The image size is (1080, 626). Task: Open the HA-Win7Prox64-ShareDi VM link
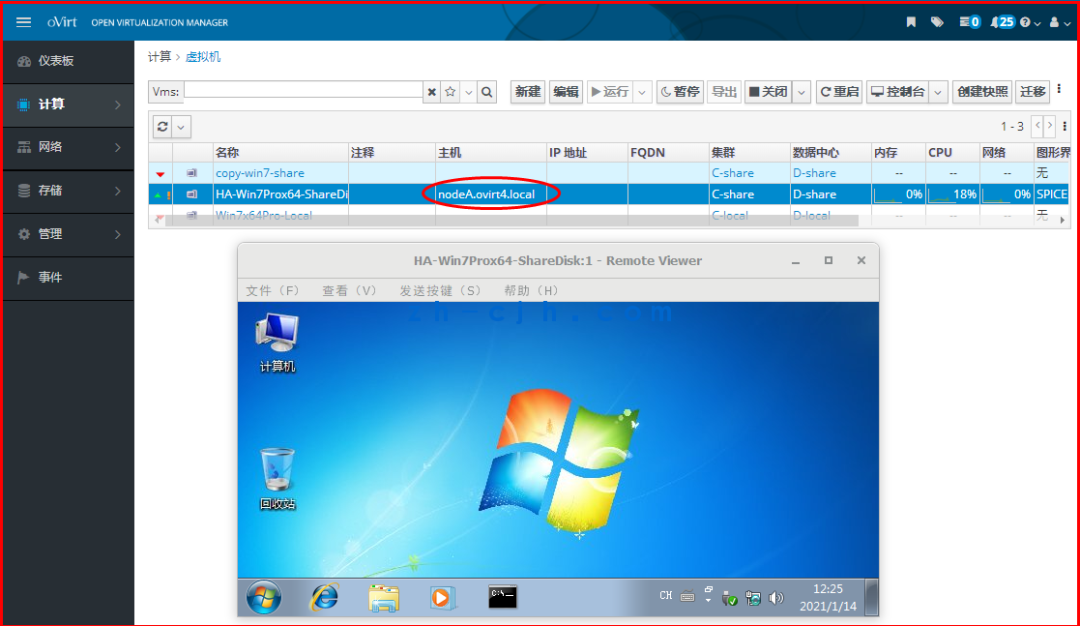(x=282, y=194)
